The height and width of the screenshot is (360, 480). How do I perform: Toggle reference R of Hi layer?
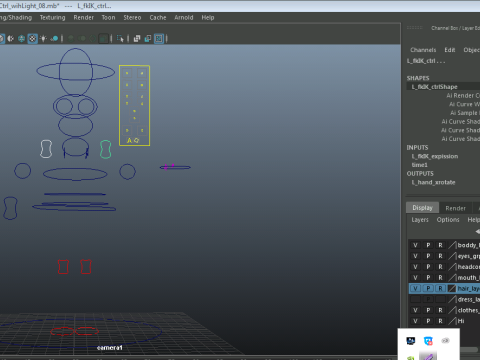[x=441, y=321]
